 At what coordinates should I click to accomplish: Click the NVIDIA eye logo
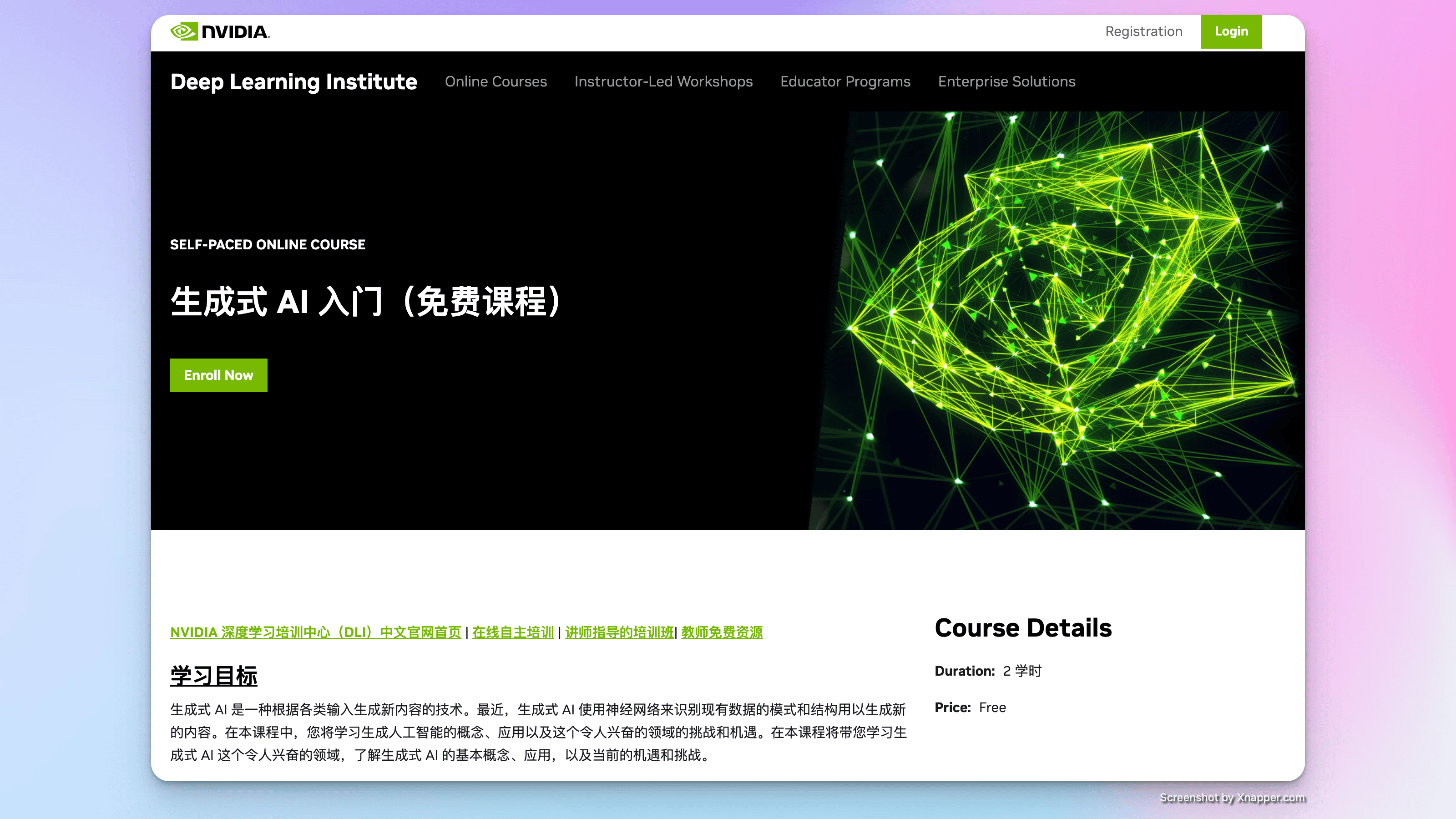click(x=184, y=32)
